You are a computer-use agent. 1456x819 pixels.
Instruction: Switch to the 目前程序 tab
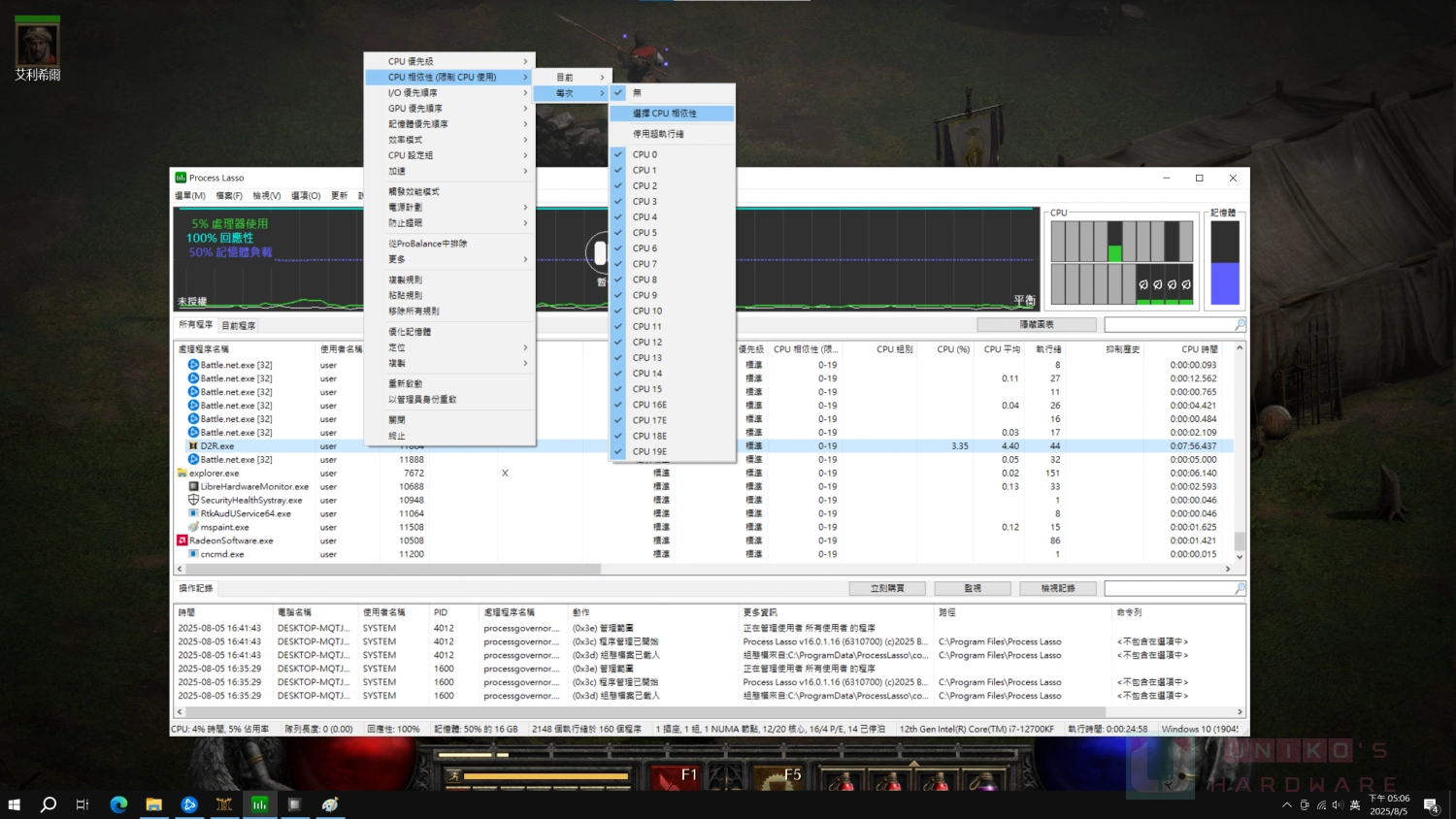(239, 326)
